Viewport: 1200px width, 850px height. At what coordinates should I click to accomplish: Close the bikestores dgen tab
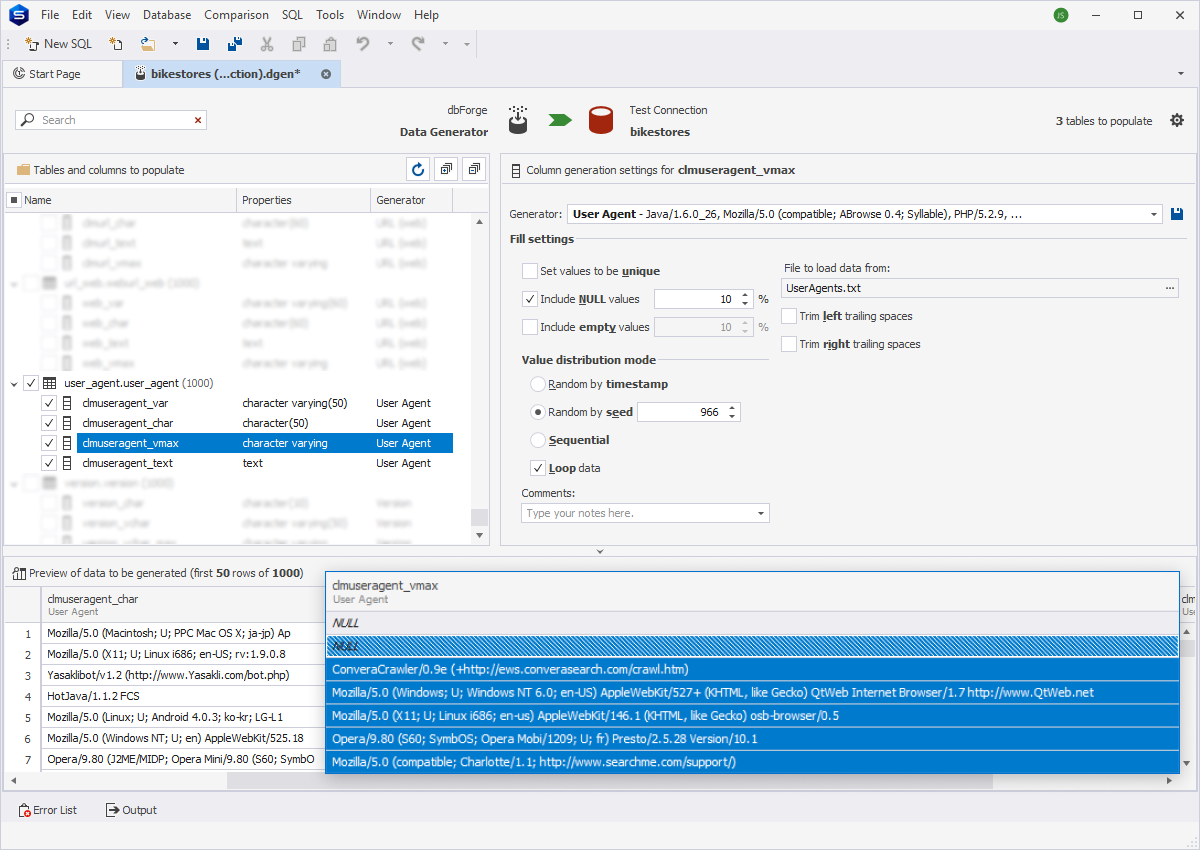coord(326,74)
